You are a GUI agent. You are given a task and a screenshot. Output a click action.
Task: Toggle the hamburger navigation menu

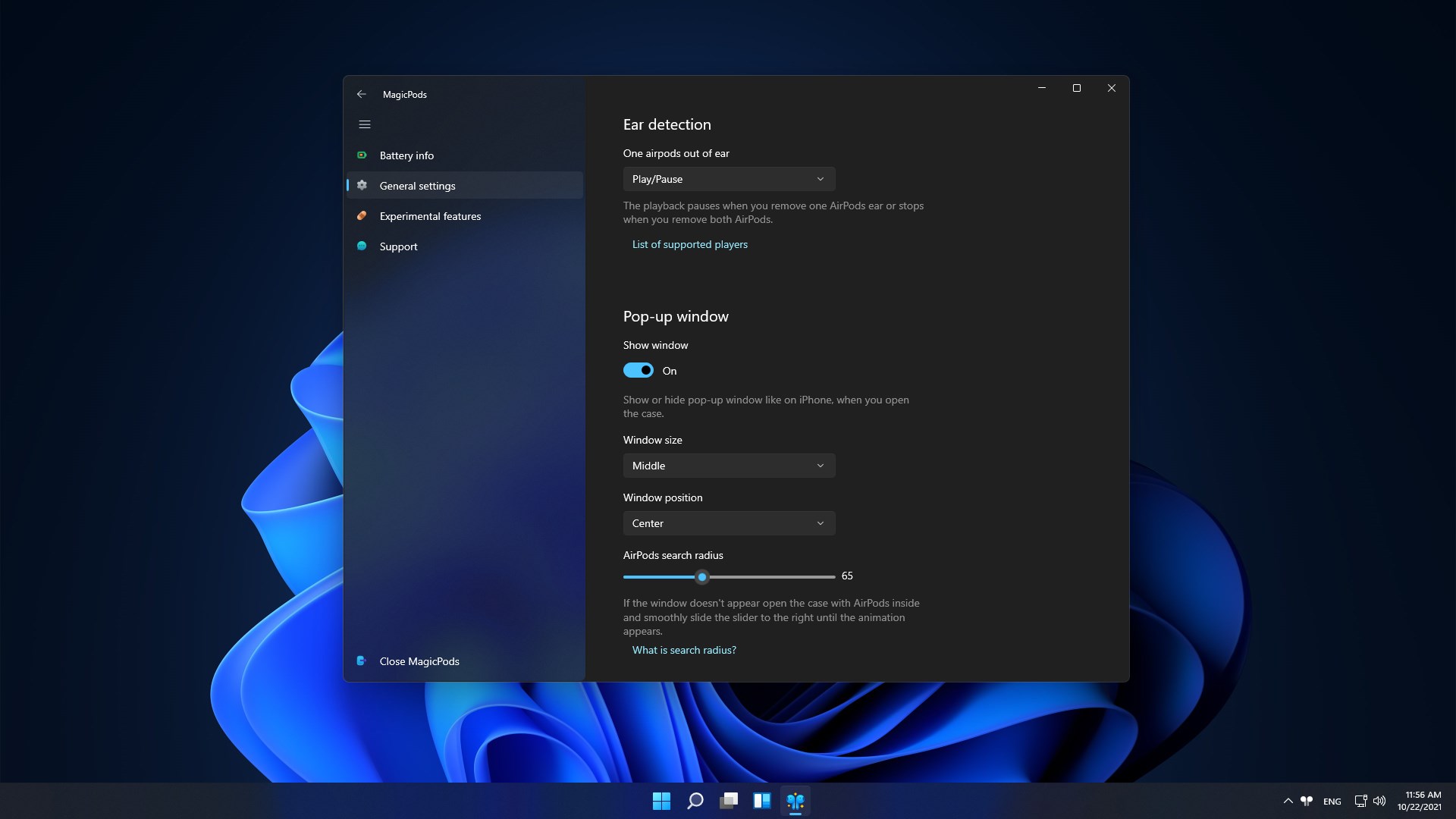point(365,124)
